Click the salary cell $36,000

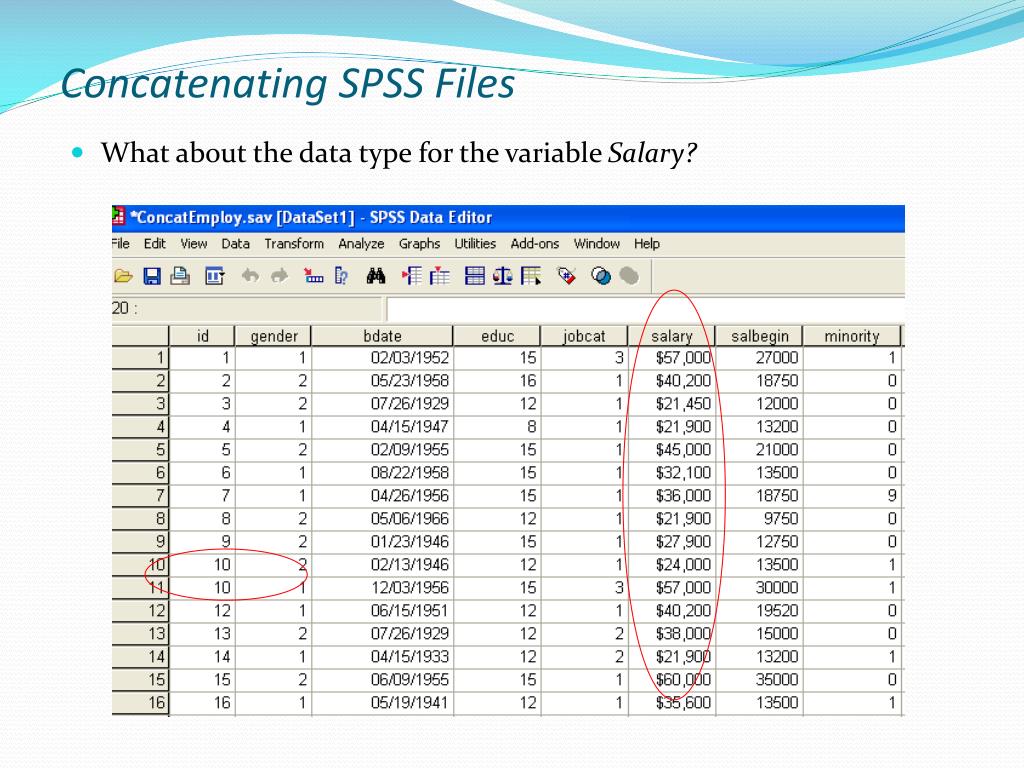coord(671,496)
